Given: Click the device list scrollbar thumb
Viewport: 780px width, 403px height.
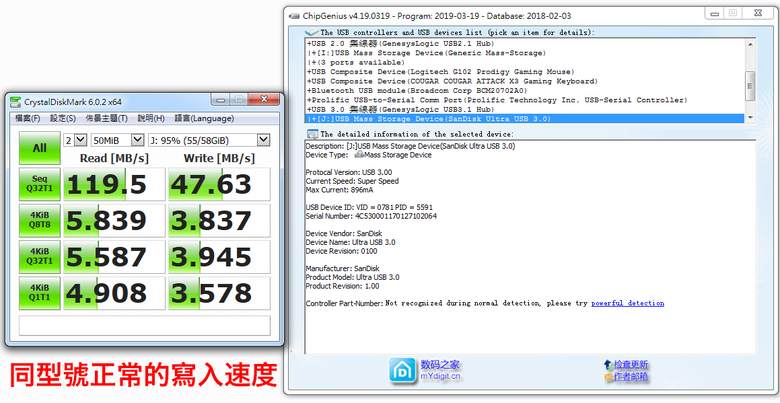Looking at the screenshot, I should 750,86.
